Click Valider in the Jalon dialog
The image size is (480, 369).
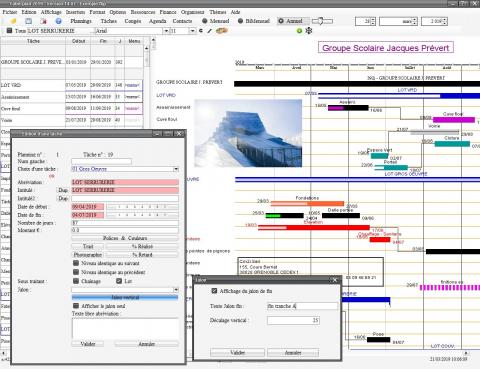coord(238,352)
